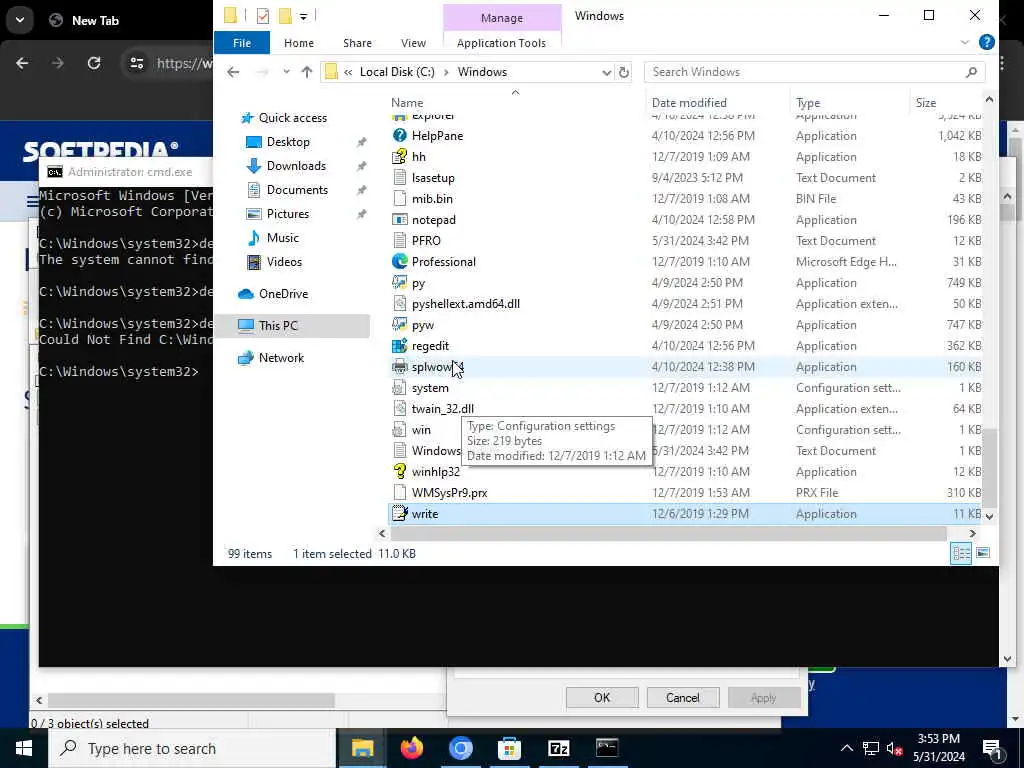The height and width of the screenshot is (768, 1024).
Task: Open the Chrome tab search dropdown
Action: [20, 20]
